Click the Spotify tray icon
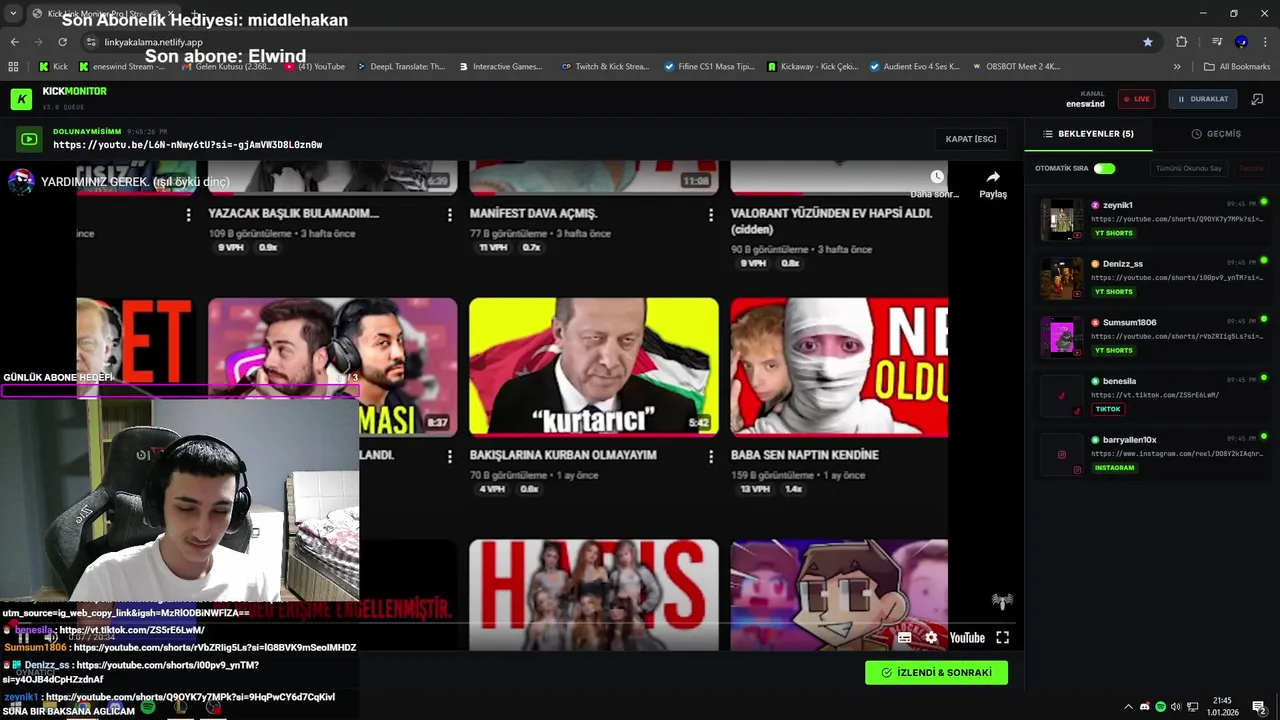This screenshot has width=1280, height=720. [1160, 707]
